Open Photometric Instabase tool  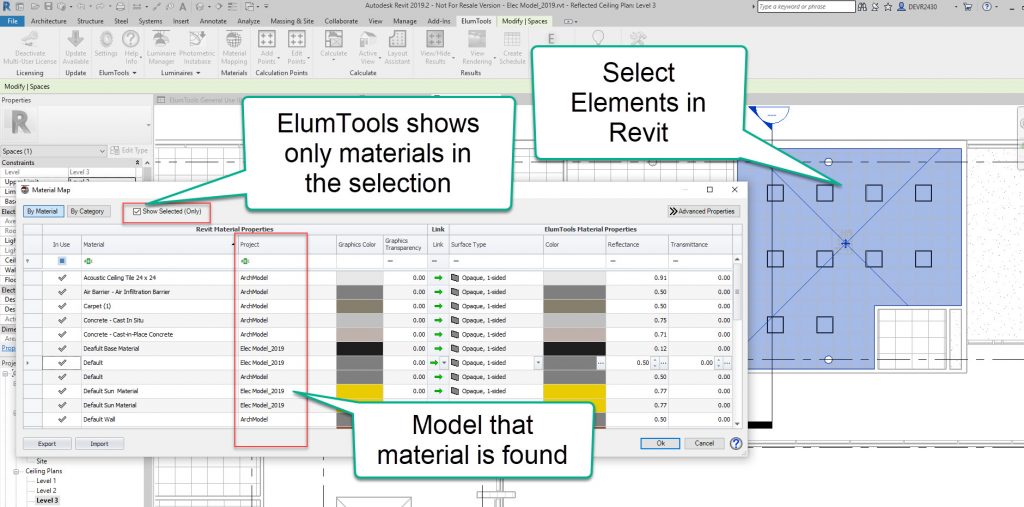197,39
